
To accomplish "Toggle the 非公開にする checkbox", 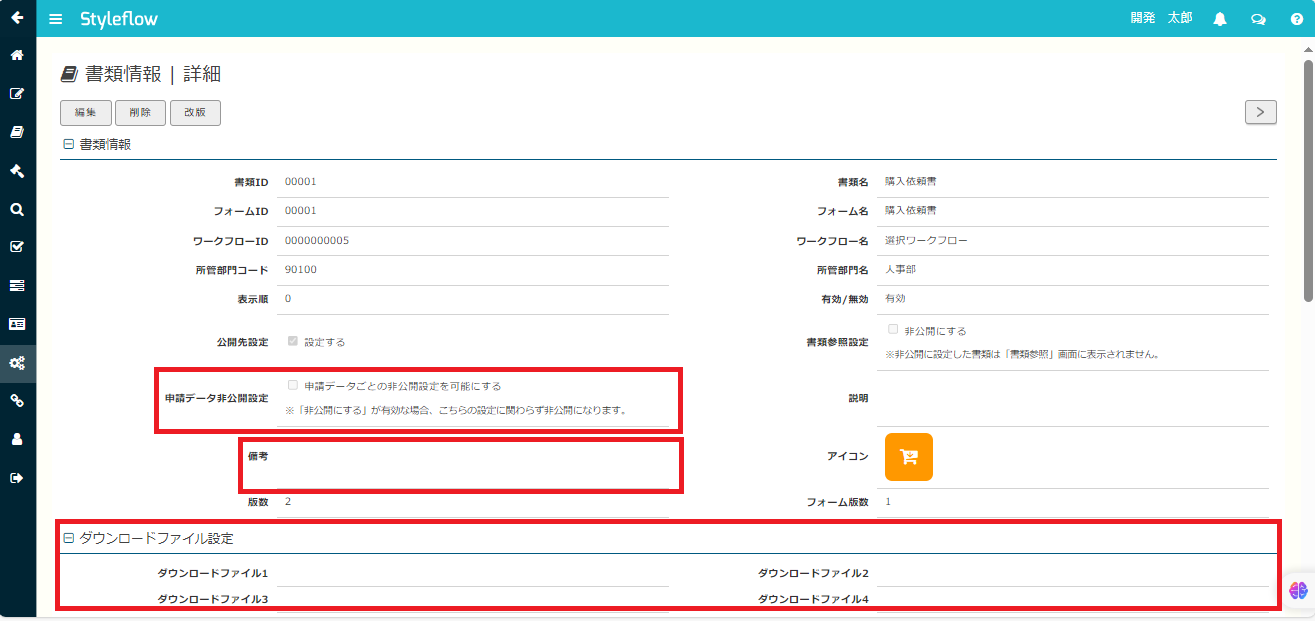I will tap(893, 329).
